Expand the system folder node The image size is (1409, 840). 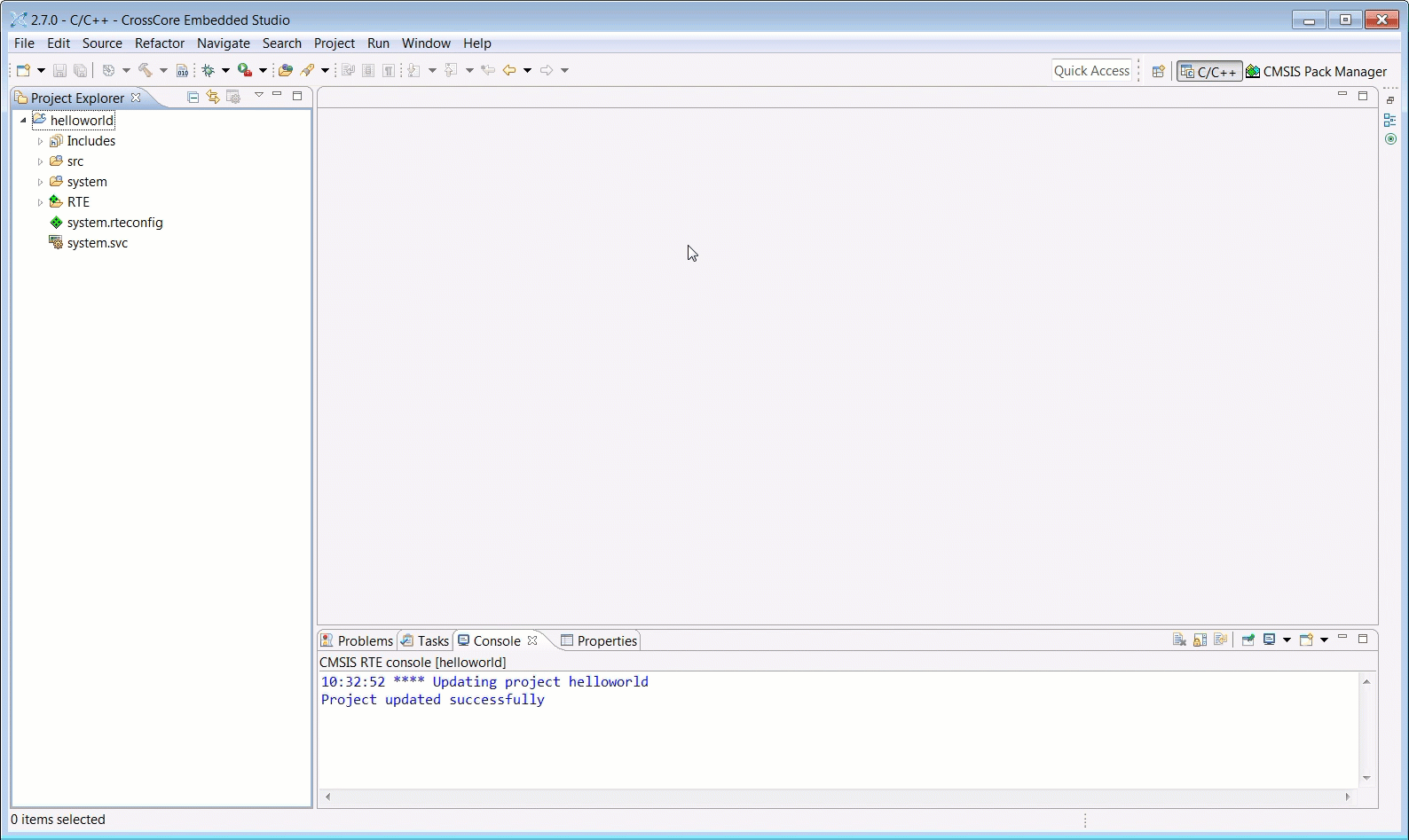(x=40, y=182)
